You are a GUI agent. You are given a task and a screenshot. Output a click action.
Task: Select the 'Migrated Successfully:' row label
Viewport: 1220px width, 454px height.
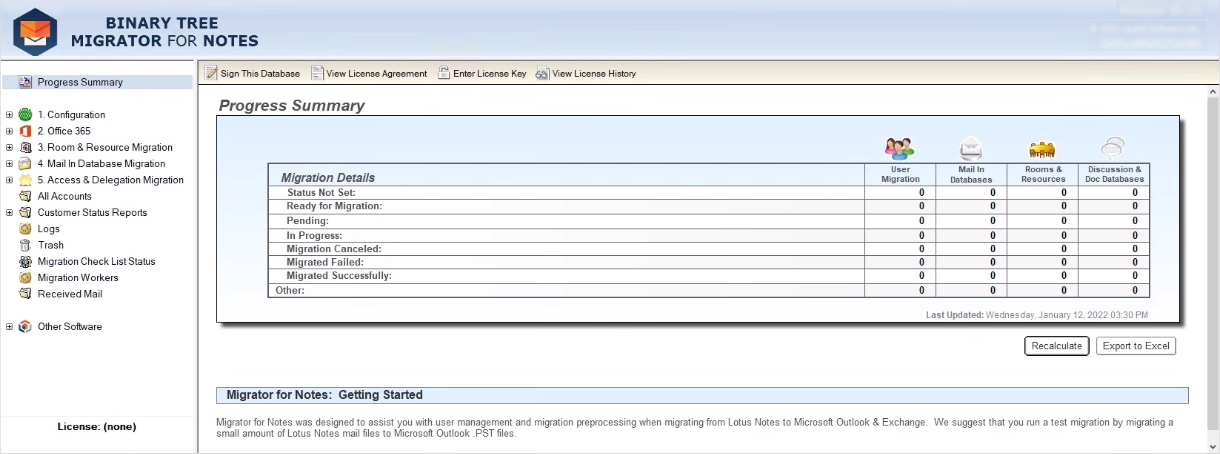[x=339, y=275]
